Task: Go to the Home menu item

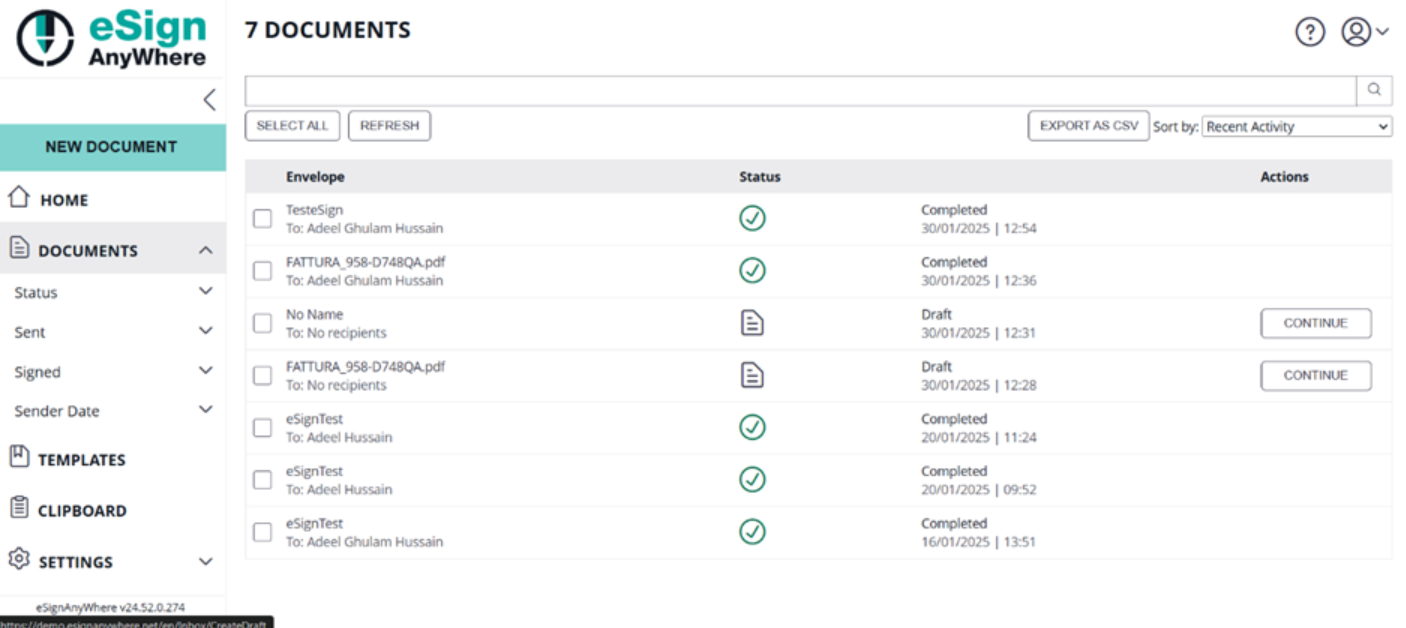Action: pyautogui.click(x=64, y=200)
